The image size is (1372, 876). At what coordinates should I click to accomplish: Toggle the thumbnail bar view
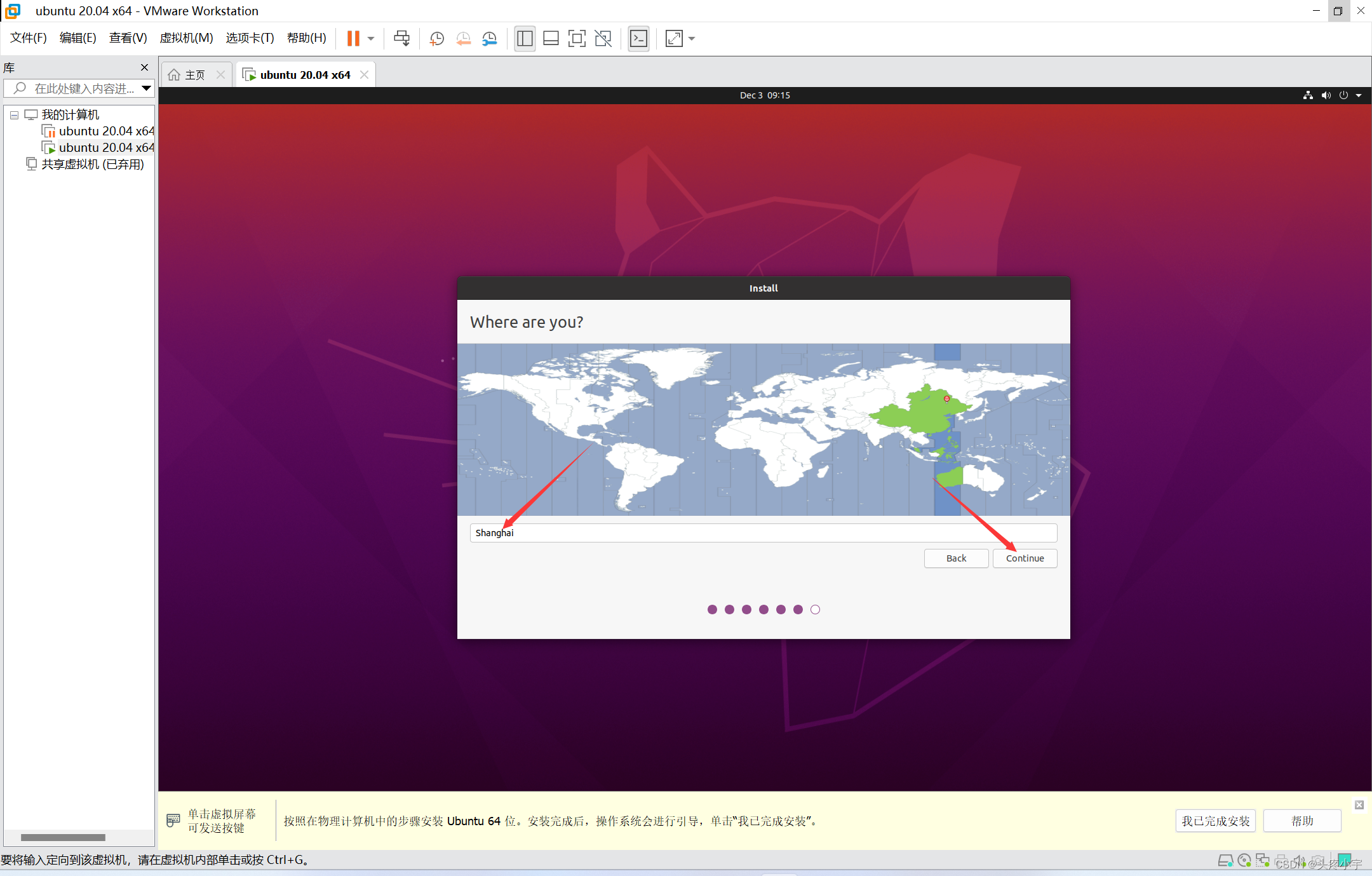click(551, 39)
